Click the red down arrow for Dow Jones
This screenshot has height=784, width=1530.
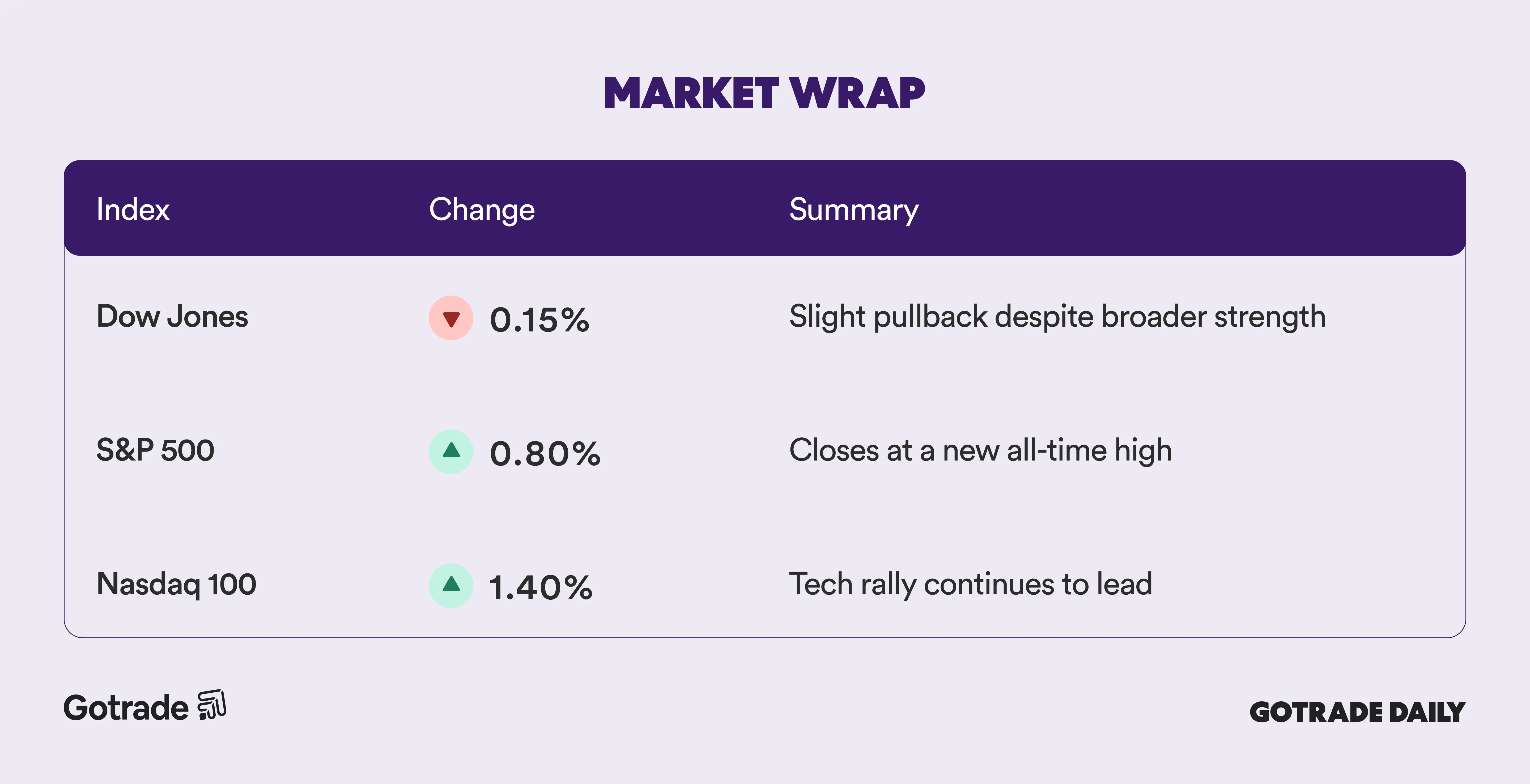[x=451, y=318]
